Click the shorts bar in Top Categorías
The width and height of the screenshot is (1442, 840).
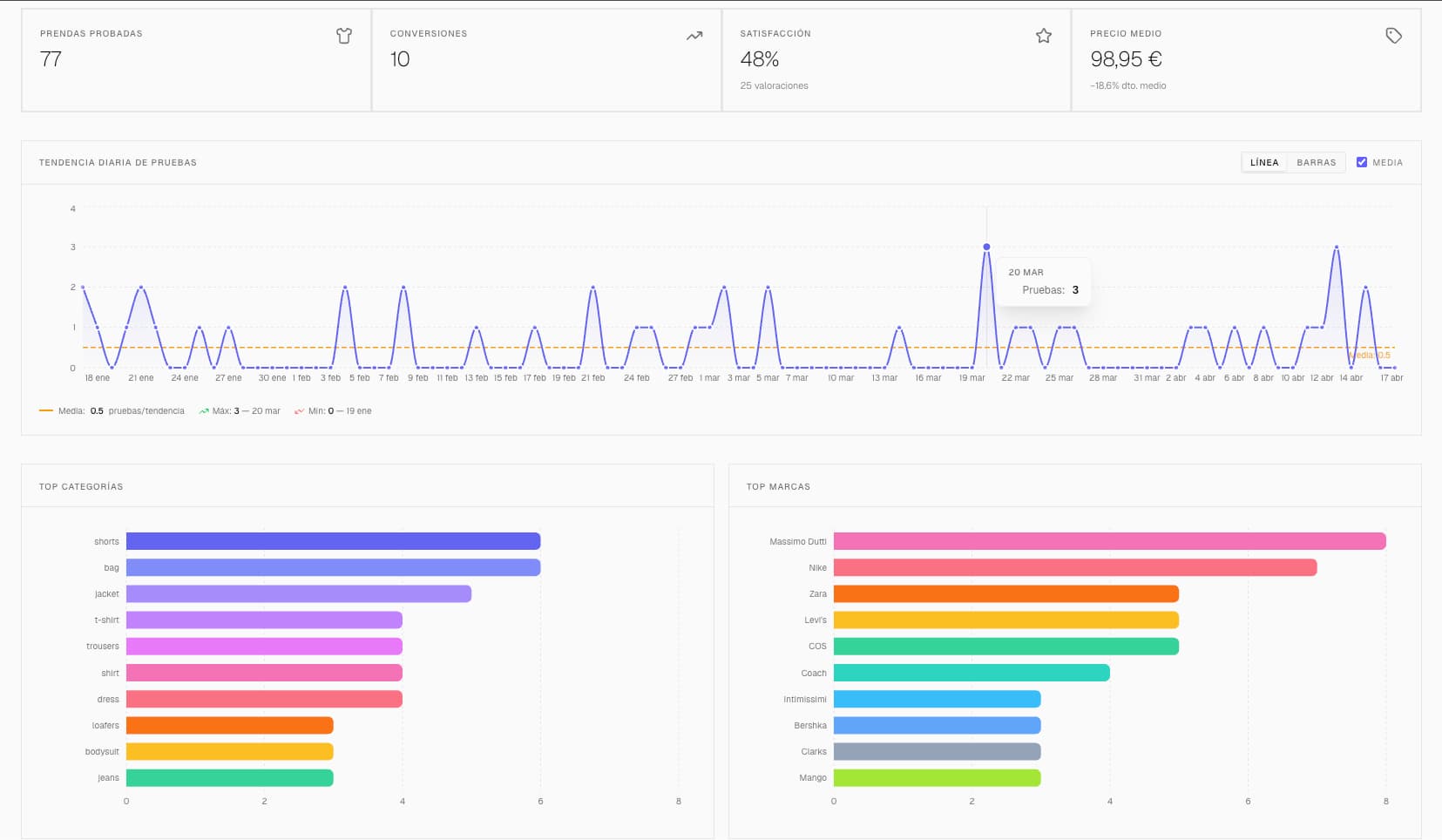coord(333,541)
